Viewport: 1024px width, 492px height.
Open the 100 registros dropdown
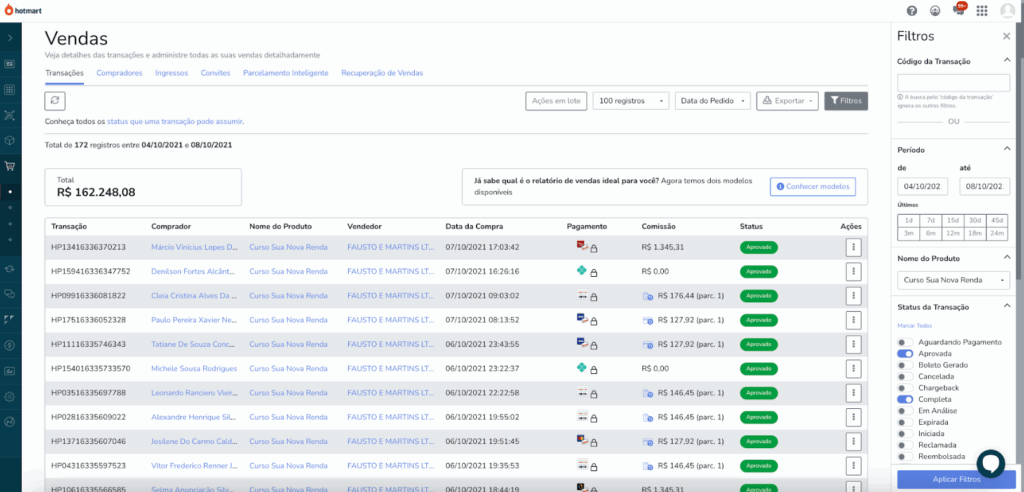[631, 101]
